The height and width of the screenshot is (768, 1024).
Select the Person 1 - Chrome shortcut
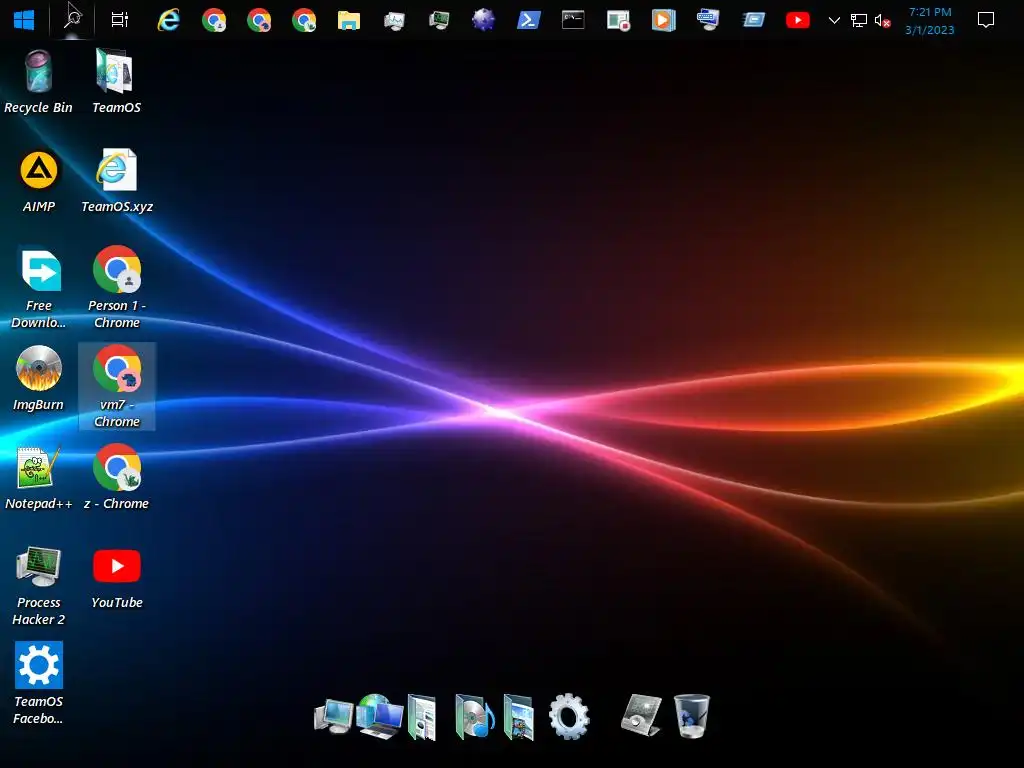tap(117, 288)
